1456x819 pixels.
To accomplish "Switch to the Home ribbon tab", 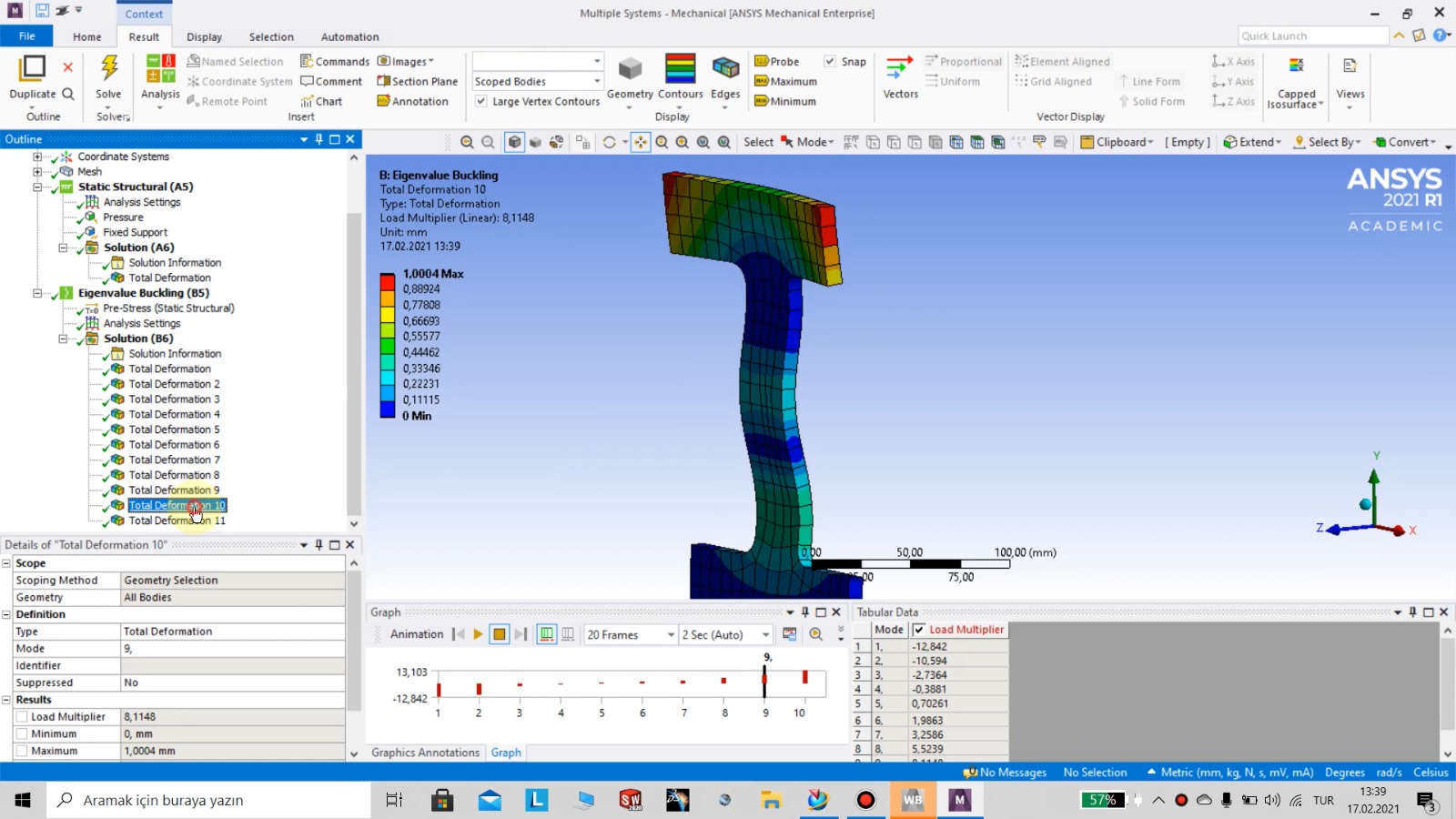I will pos(87,36).
